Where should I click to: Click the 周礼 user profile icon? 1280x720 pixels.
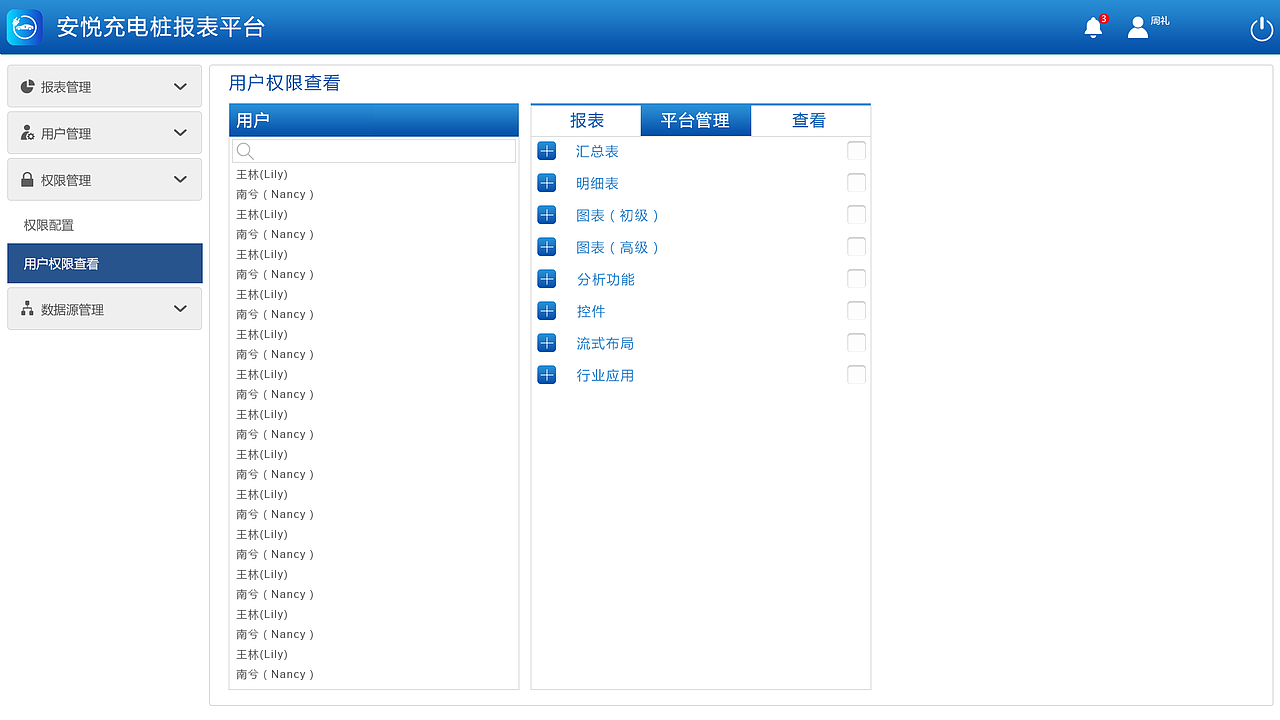point(1137,27)
